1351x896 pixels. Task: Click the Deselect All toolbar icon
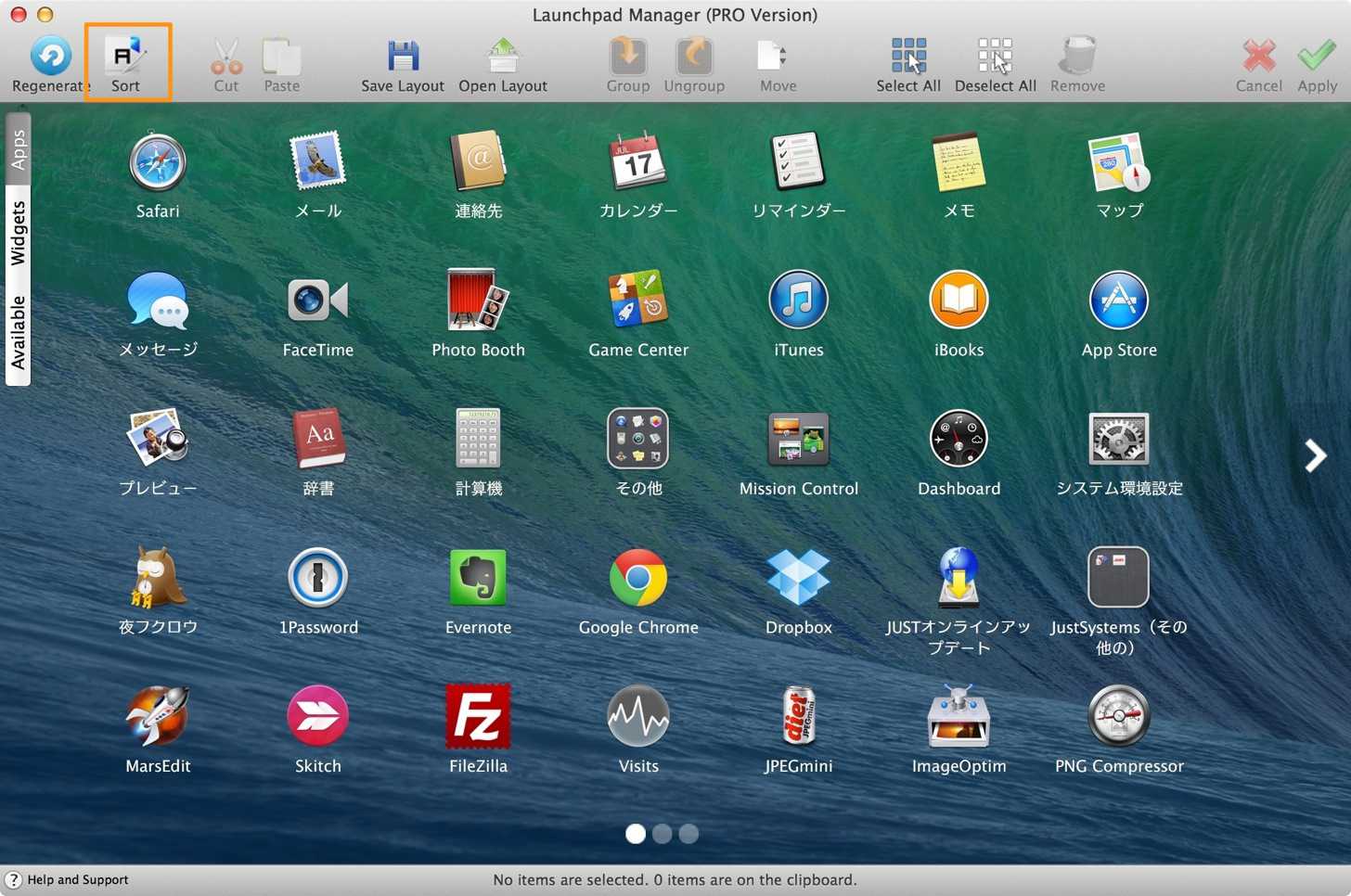click(x=996, y=57)
